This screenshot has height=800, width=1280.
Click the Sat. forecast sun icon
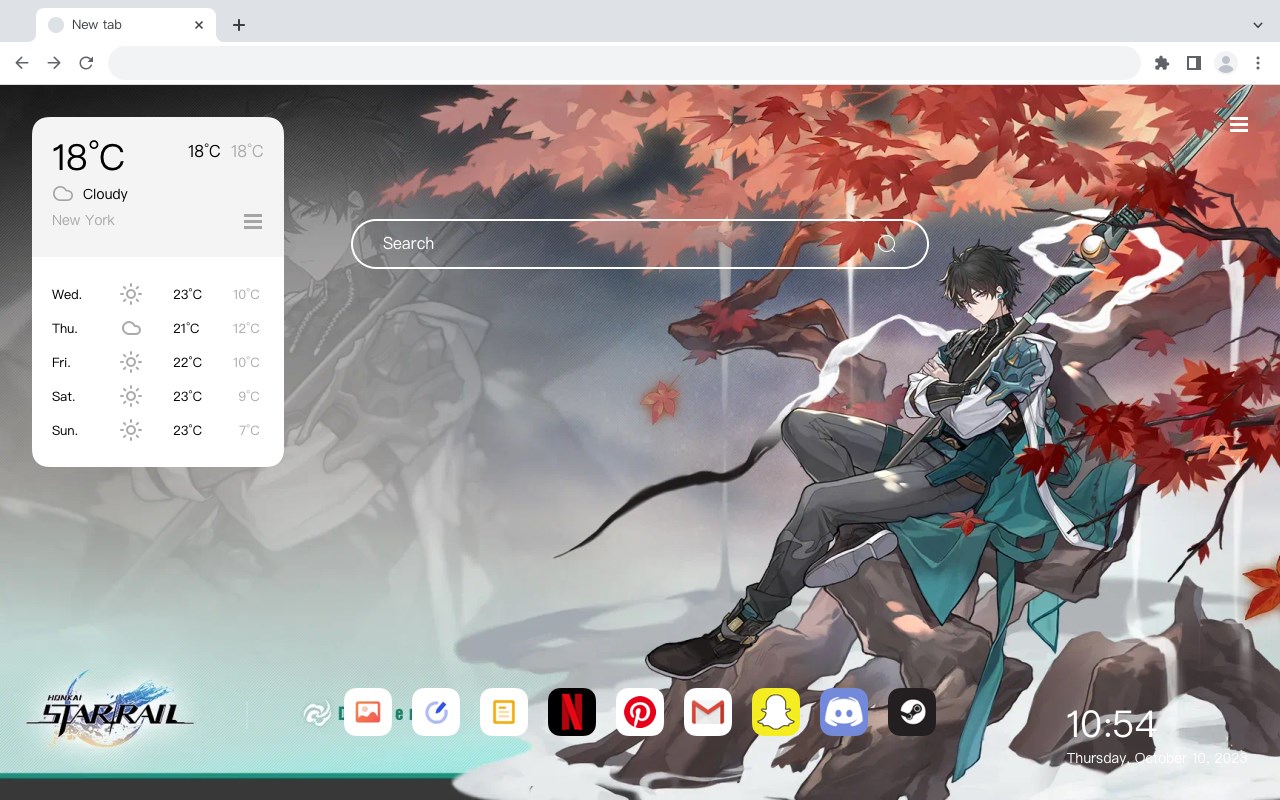point(131,396)
